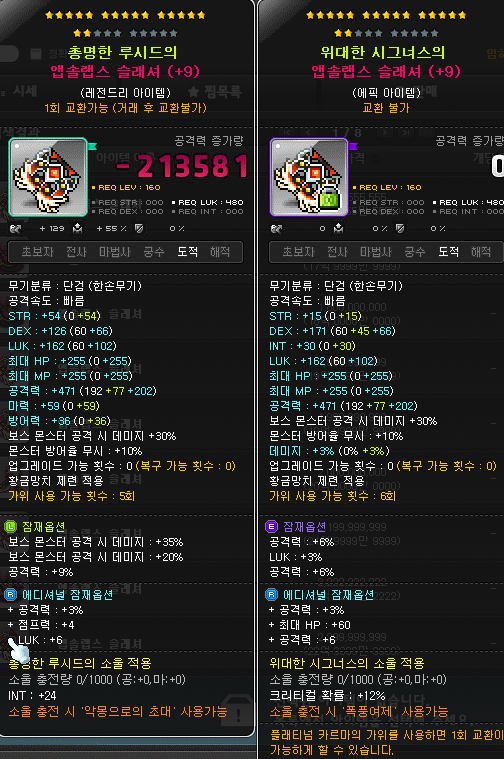Select the 해적 class label in the right tooltip

point(481,252)
